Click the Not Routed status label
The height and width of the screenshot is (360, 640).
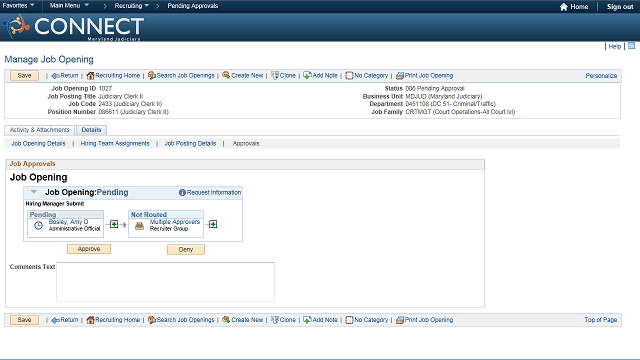149,214
